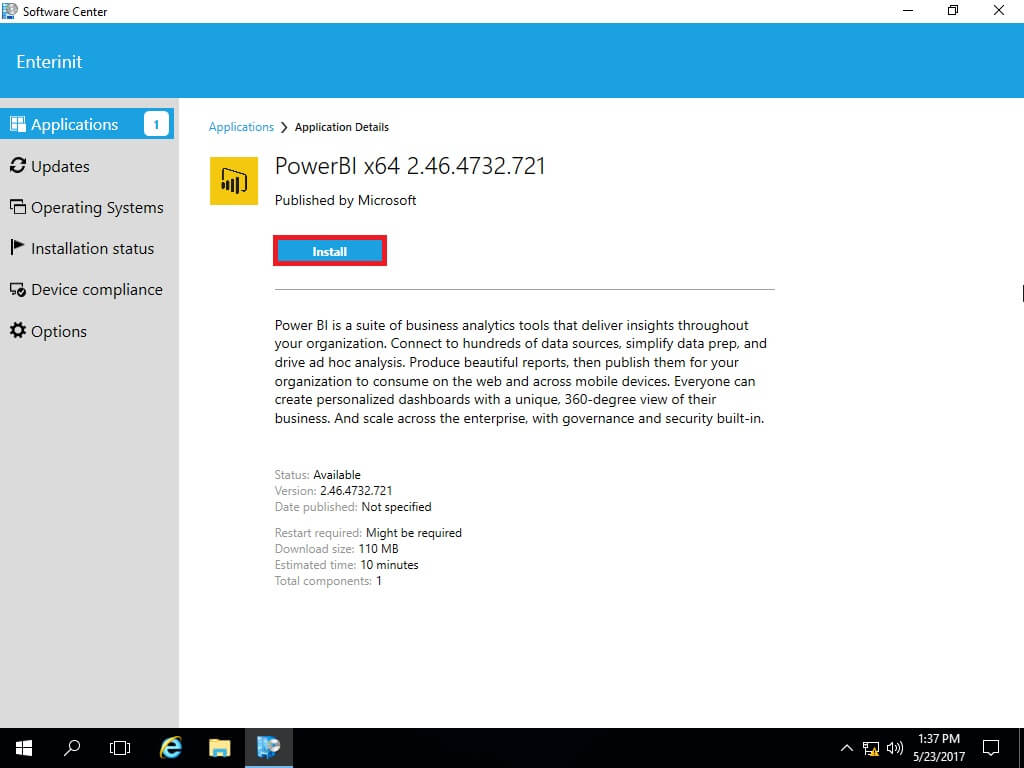Click the Download size 110 MB line
The height and width of the screenshot is (768, 1024).
click(x=337, y=549)
